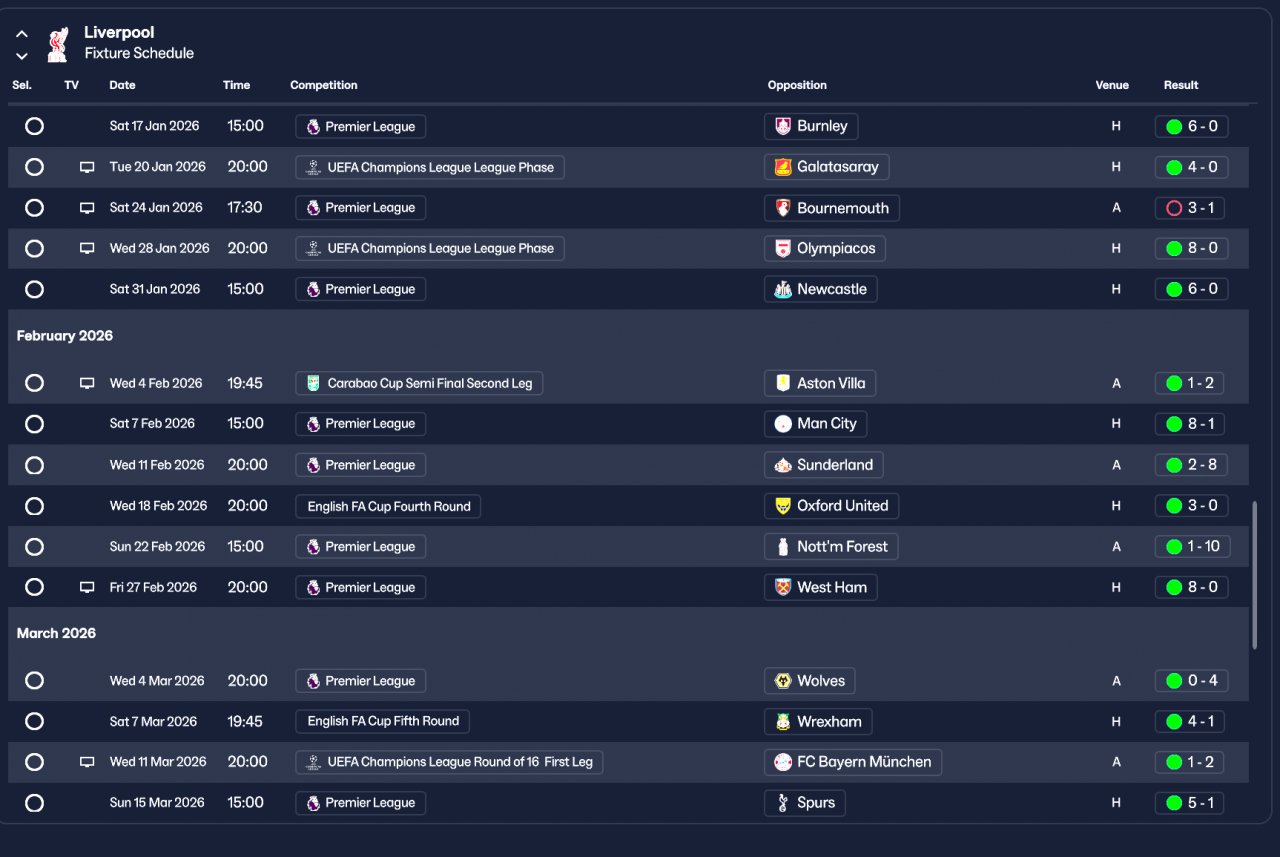Select the Burnley fixture radio button
This screenshot has height=857, width=1280.
click(x=34, y=127)
